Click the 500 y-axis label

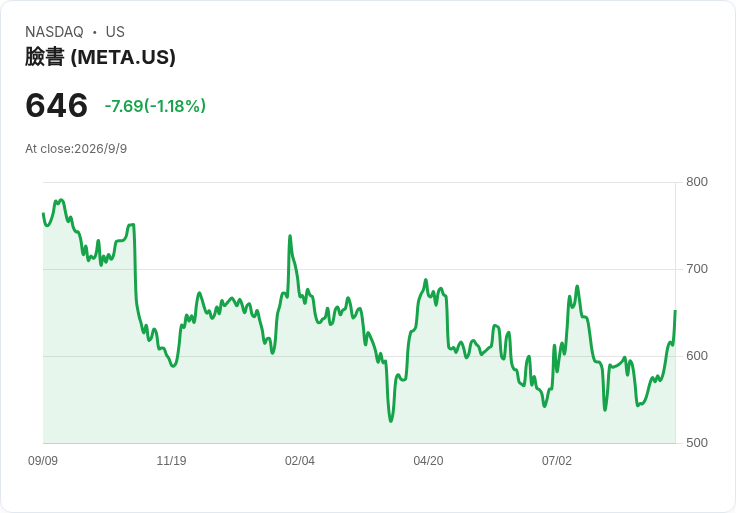coord(697,443)
